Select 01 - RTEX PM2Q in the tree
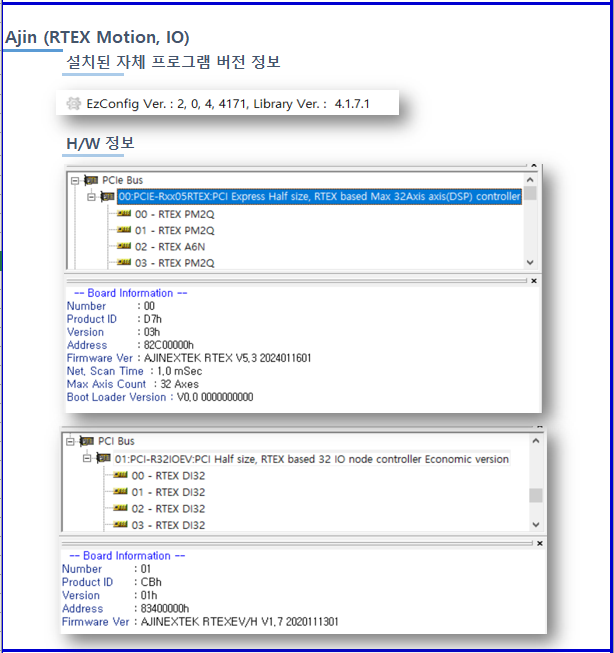Image resolution: width=614 pixels, height=653 pixels. pos(168,230)
